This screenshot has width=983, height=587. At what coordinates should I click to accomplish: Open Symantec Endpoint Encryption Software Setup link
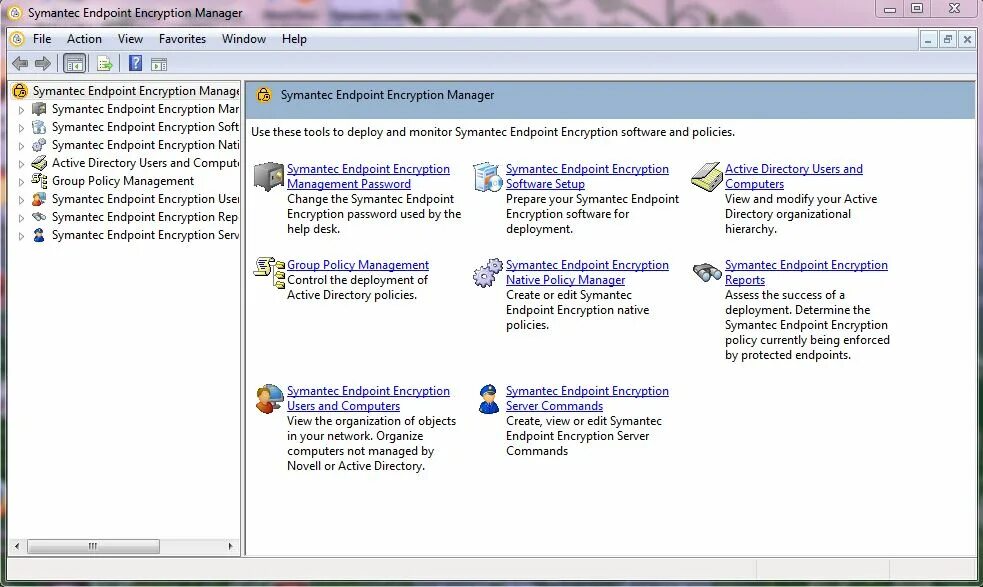coord(587,176)
